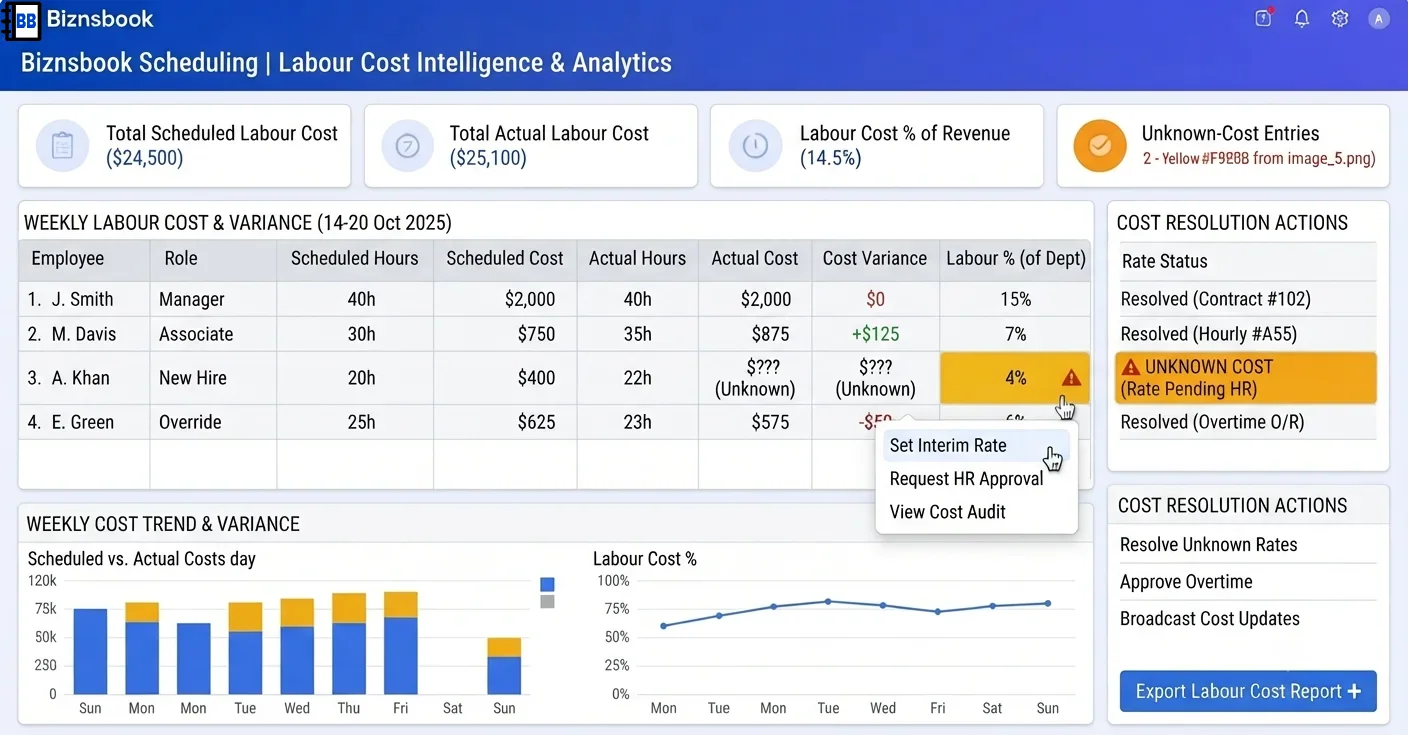Click the +$125 cost variance value
1408x735 pixels.
click(x=875, y=334)
